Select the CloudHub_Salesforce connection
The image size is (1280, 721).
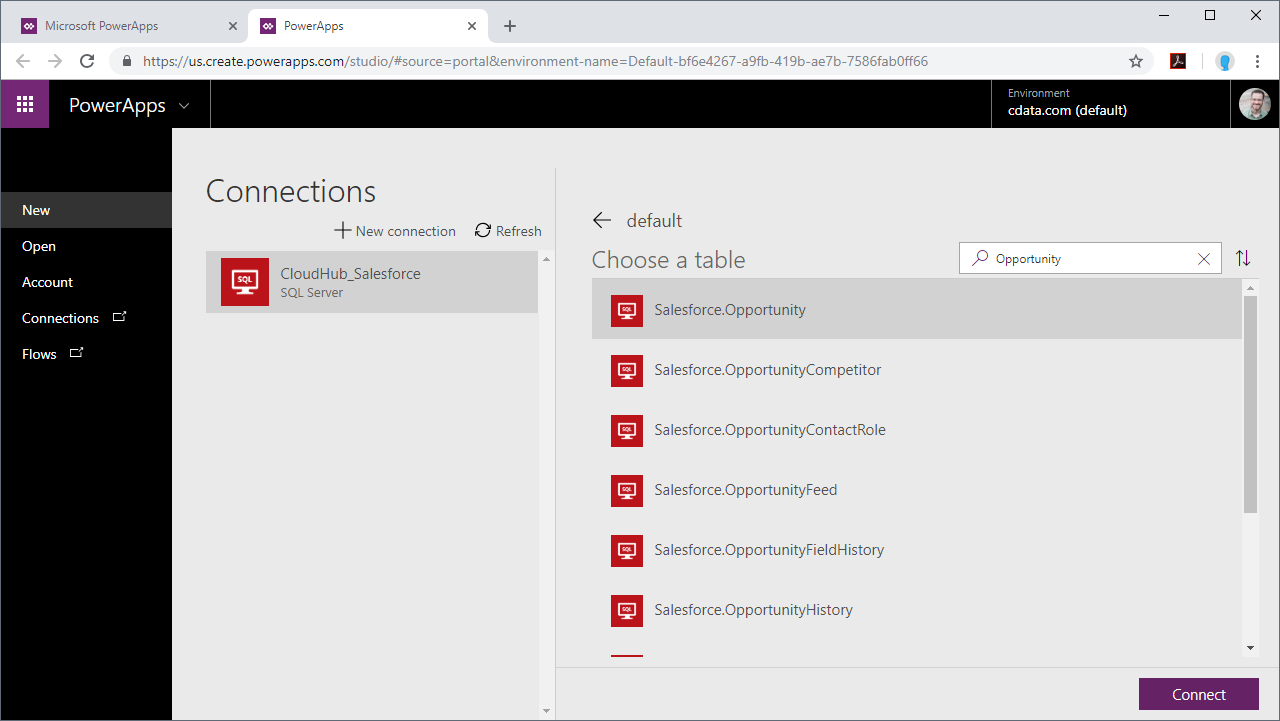(372, 282)
